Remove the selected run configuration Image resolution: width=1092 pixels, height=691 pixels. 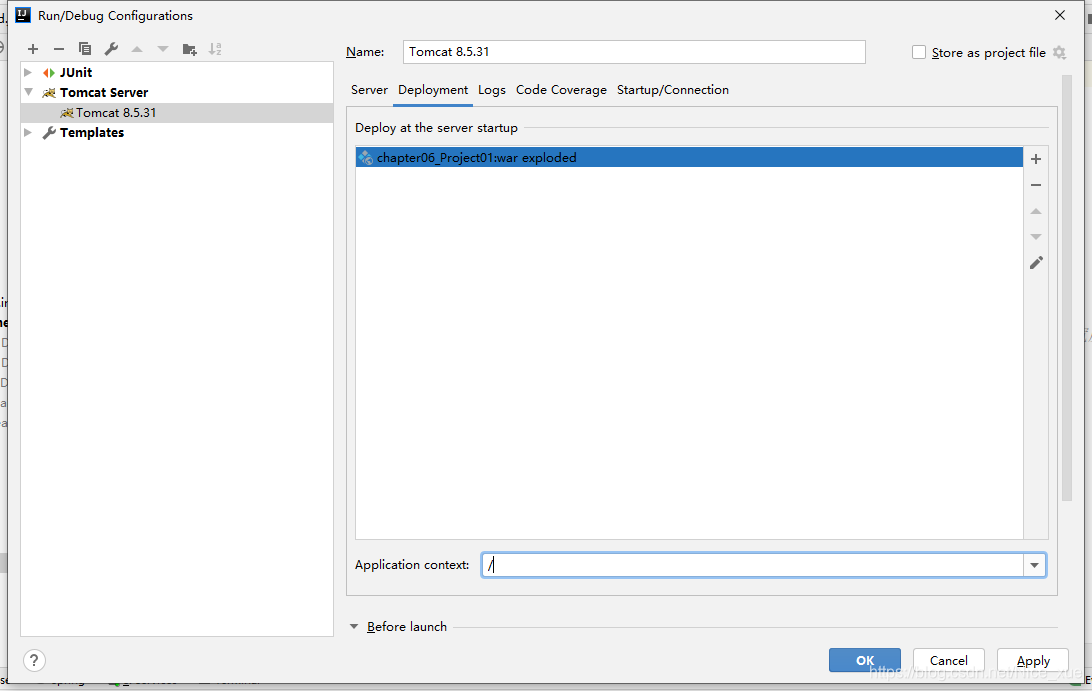coord(58,49)
